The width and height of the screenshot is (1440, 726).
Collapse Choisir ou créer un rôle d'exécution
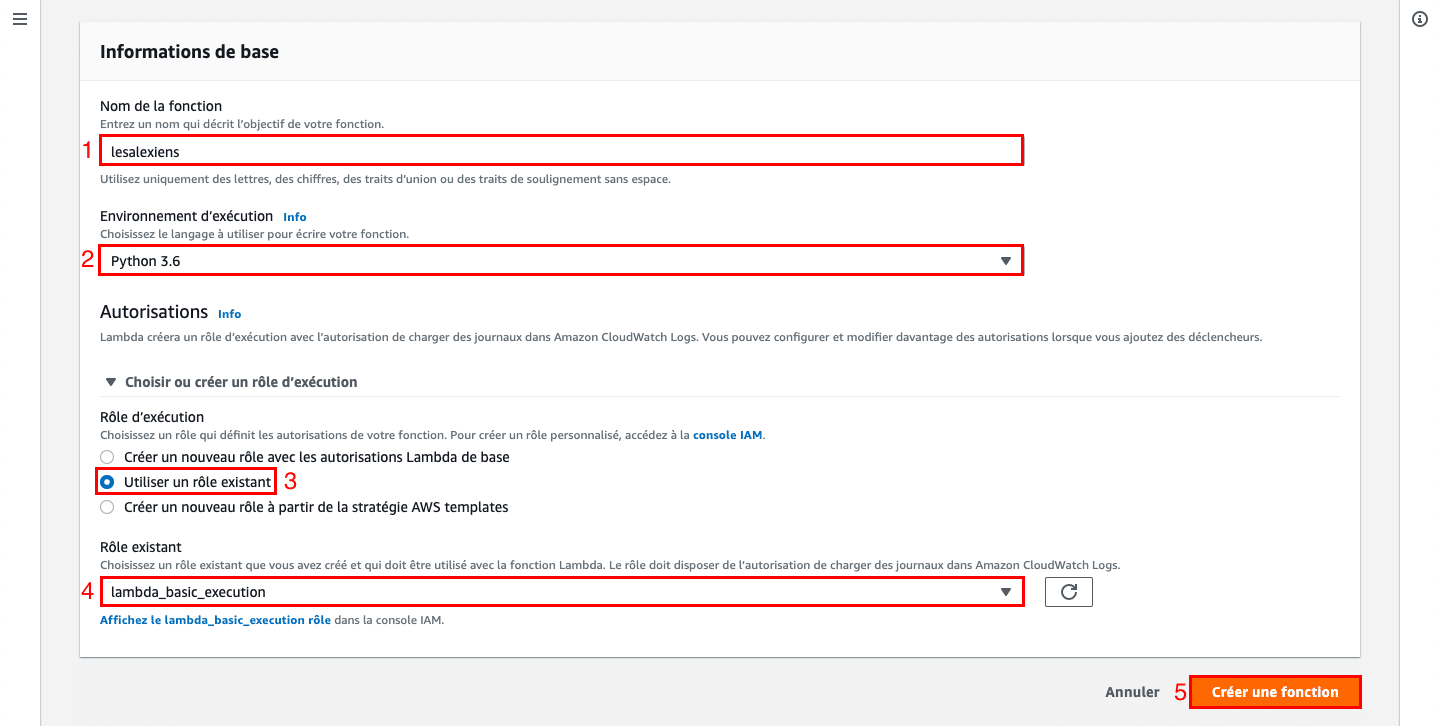231,382
